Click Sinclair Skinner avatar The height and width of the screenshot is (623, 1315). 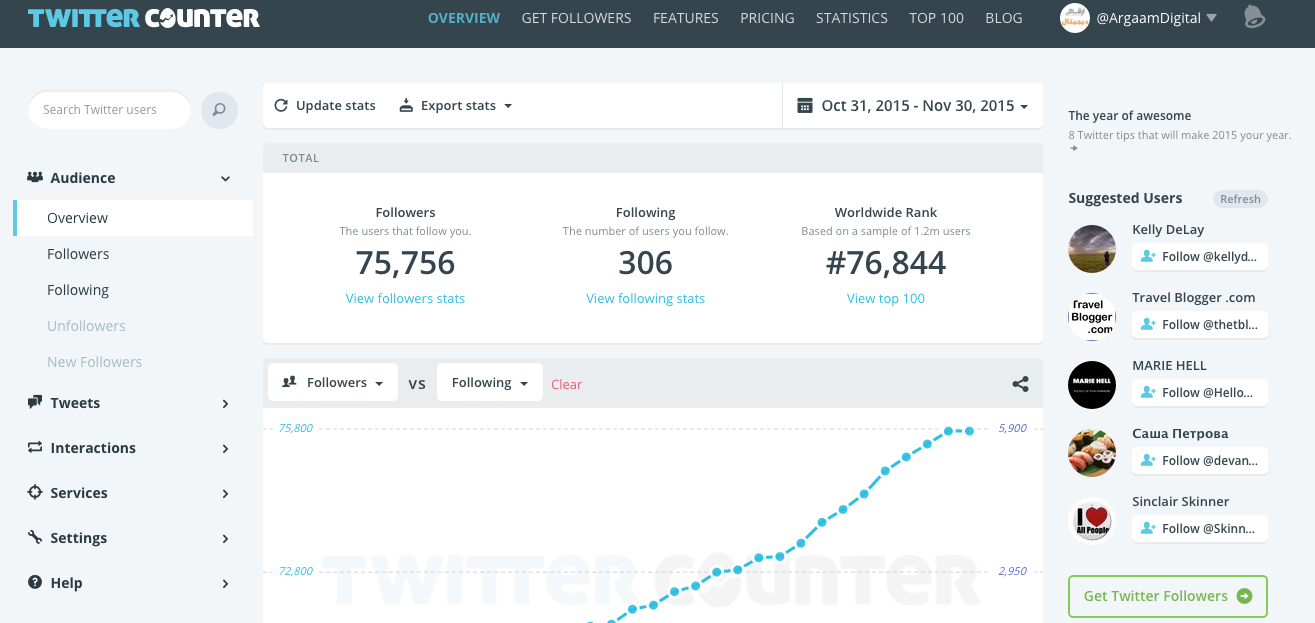click(1092, 521)
